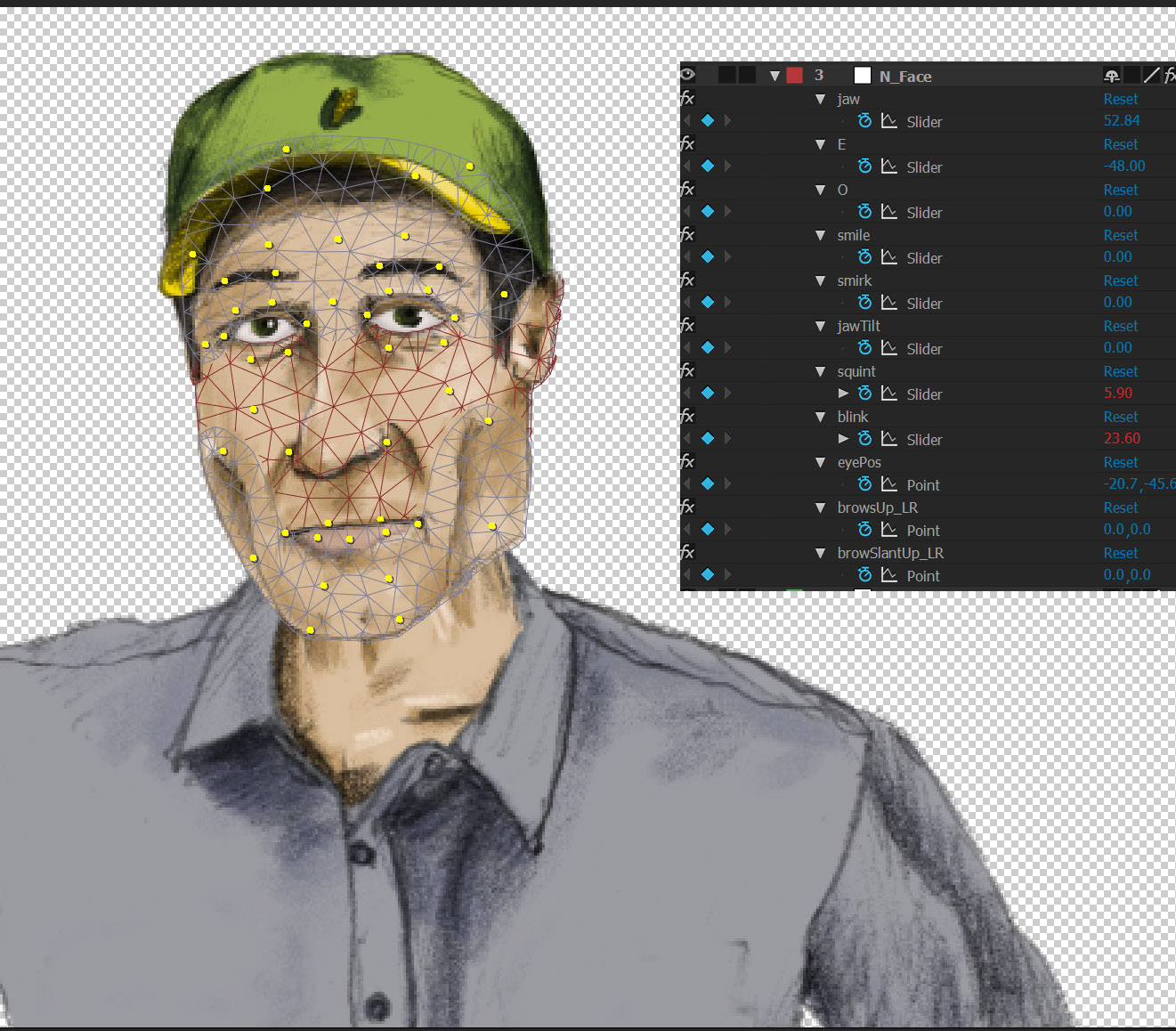This screenshot has height=1031, width=1176.
Task: Toggle the fx switch for jaw effect
Action: click(687, 99)
